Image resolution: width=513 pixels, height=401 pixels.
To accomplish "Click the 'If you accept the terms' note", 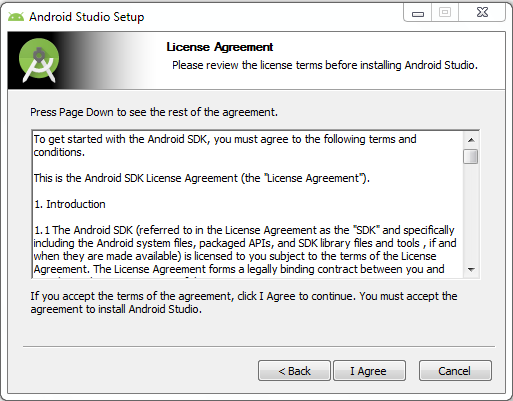I will pos(244,303).
